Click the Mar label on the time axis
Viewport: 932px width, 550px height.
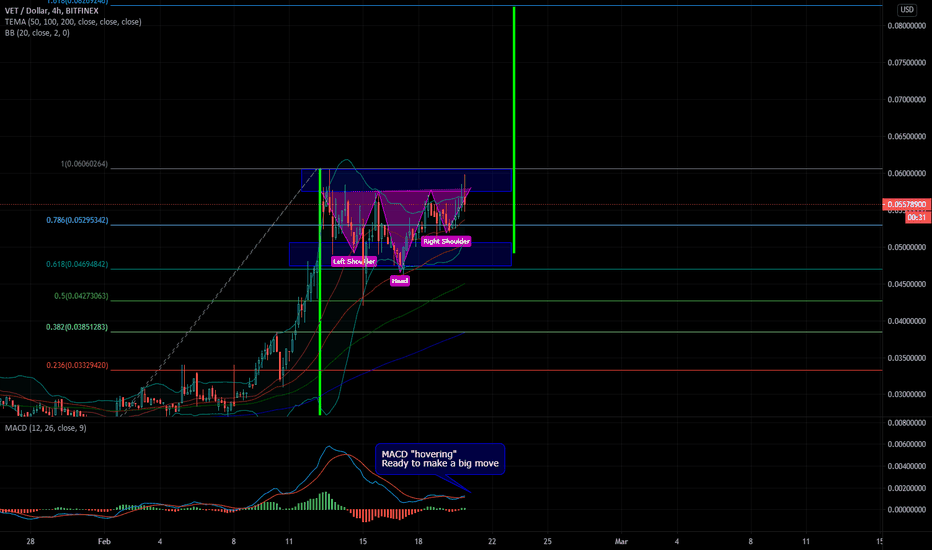pos(621,541)
